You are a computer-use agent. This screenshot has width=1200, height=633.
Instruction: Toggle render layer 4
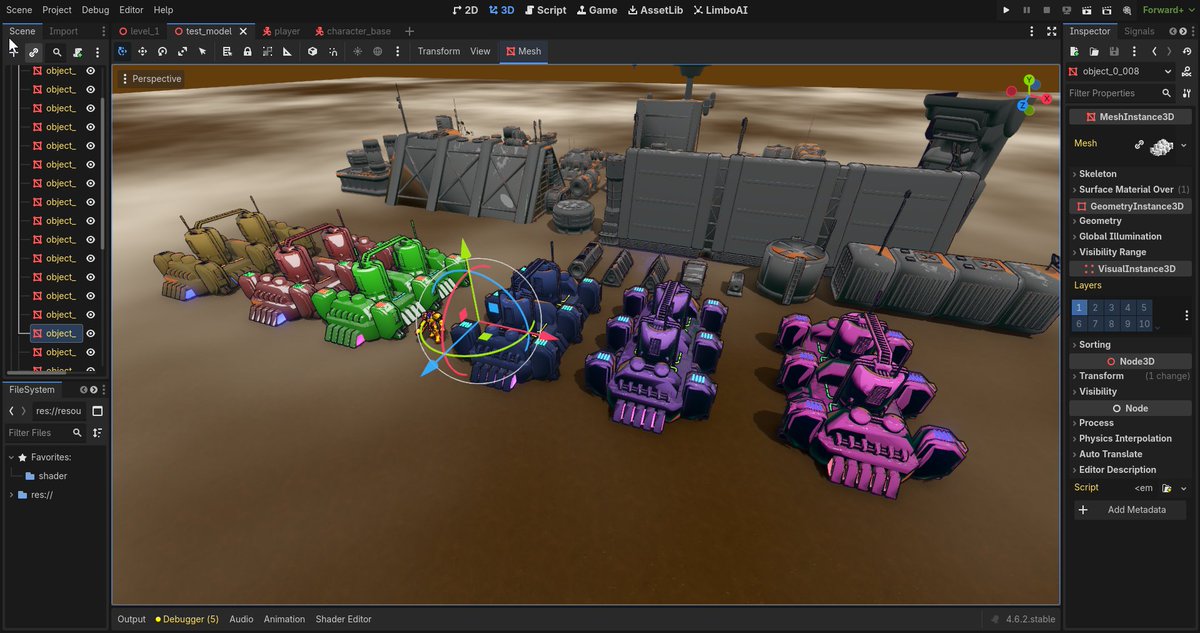tap(1128, 308)
